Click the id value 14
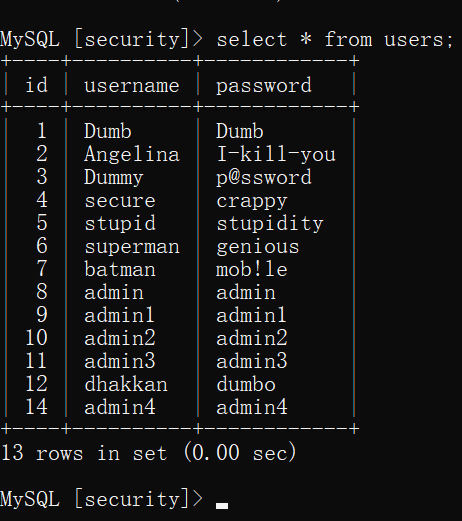The height and width of the screenshot is (521, 462). click(37, 407)
